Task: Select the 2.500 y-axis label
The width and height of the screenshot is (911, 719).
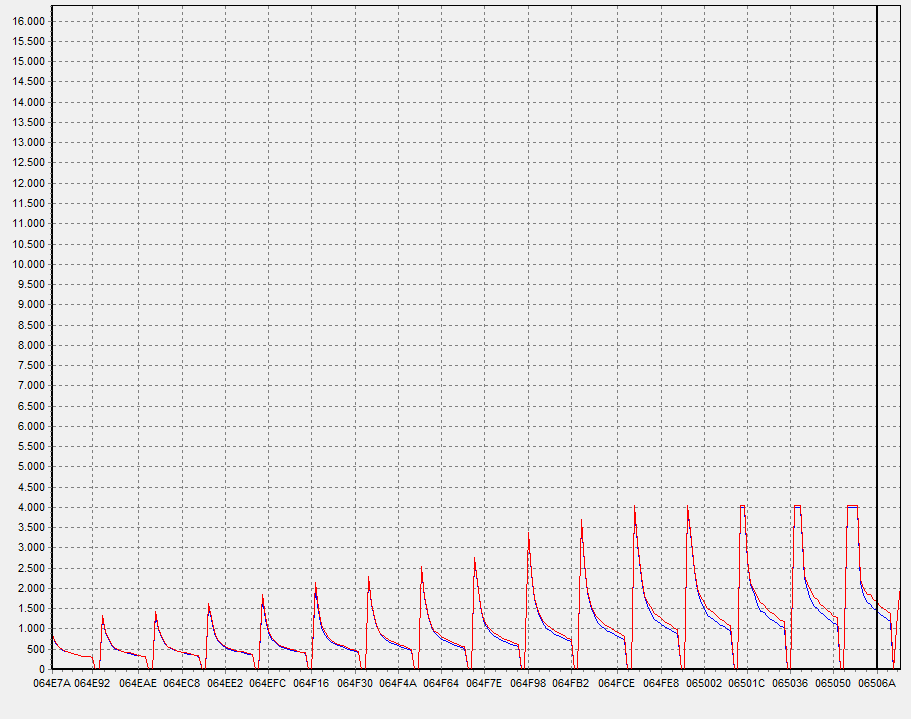Action: coord(31,568)
